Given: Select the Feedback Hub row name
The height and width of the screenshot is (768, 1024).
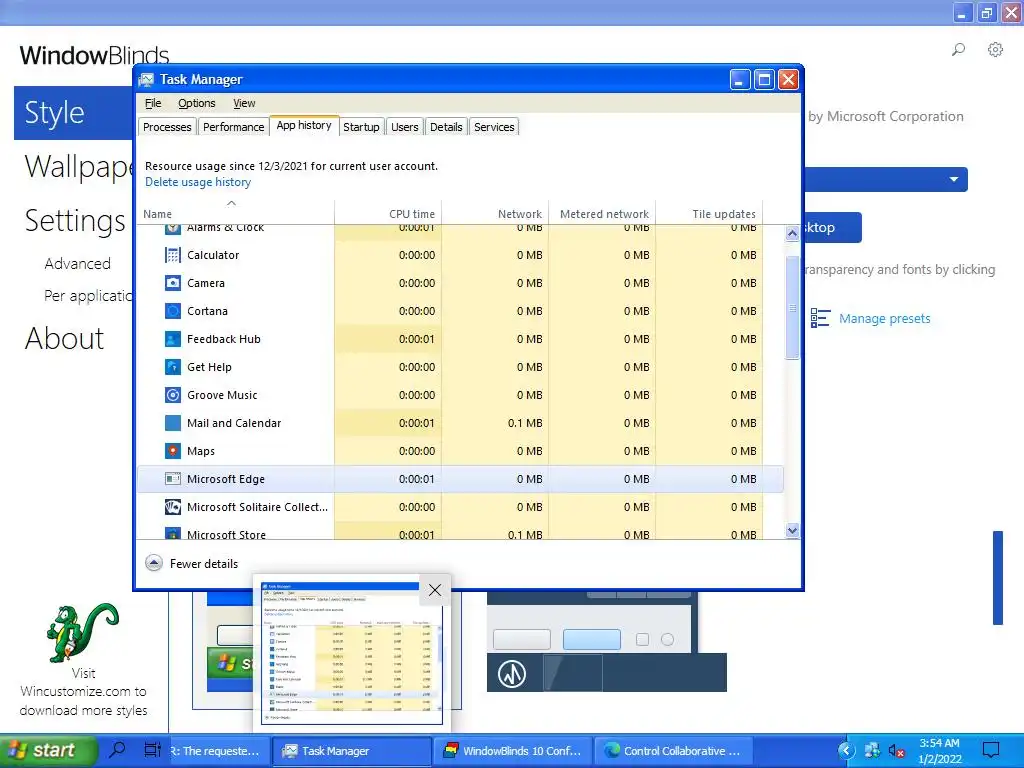Looking at the screenshot, I should coord(223,340).
